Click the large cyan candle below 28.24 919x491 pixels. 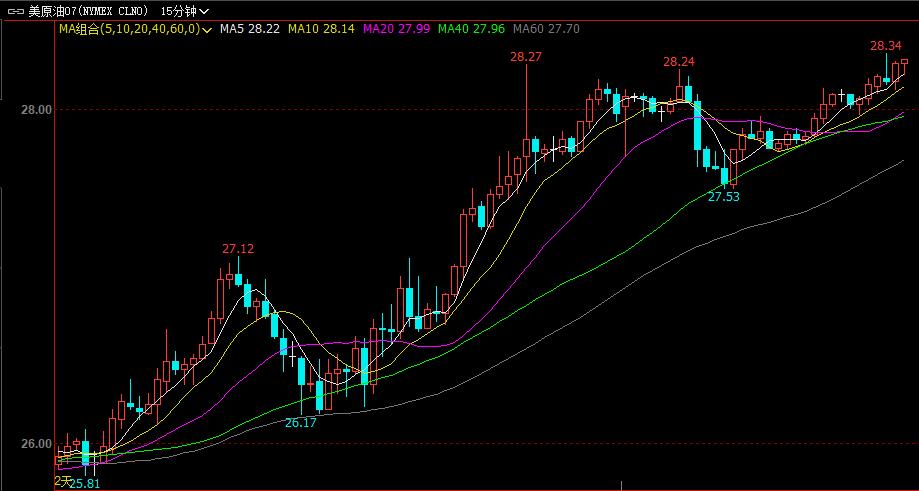[x=697, y=124]
